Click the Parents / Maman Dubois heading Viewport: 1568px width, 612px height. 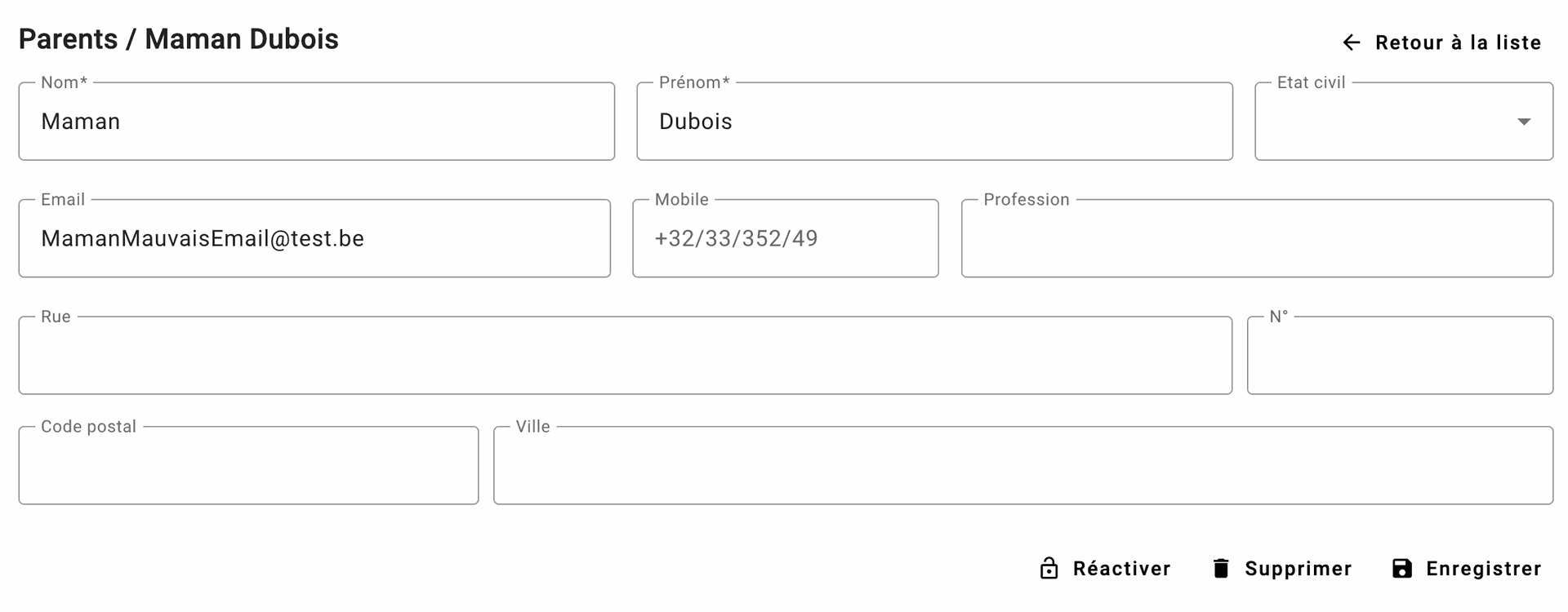179,39
